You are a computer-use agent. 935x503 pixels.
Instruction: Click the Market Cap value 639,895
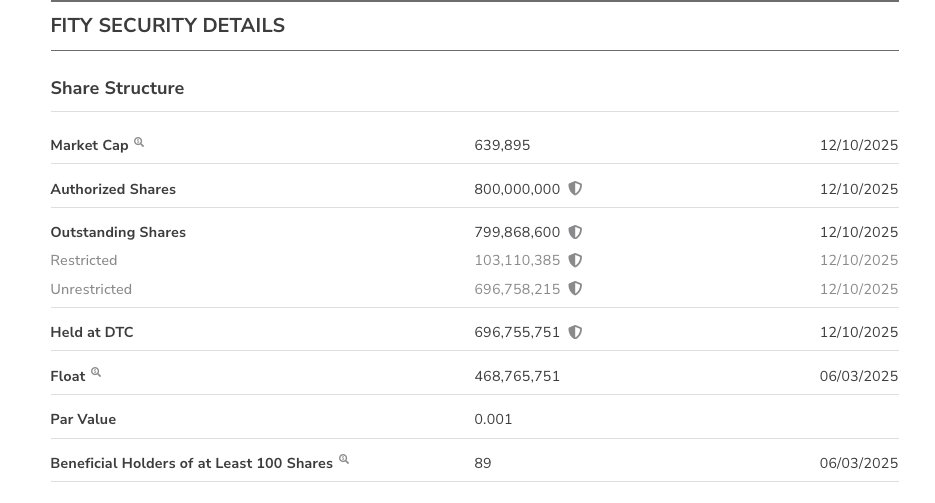tap(502, 145)
